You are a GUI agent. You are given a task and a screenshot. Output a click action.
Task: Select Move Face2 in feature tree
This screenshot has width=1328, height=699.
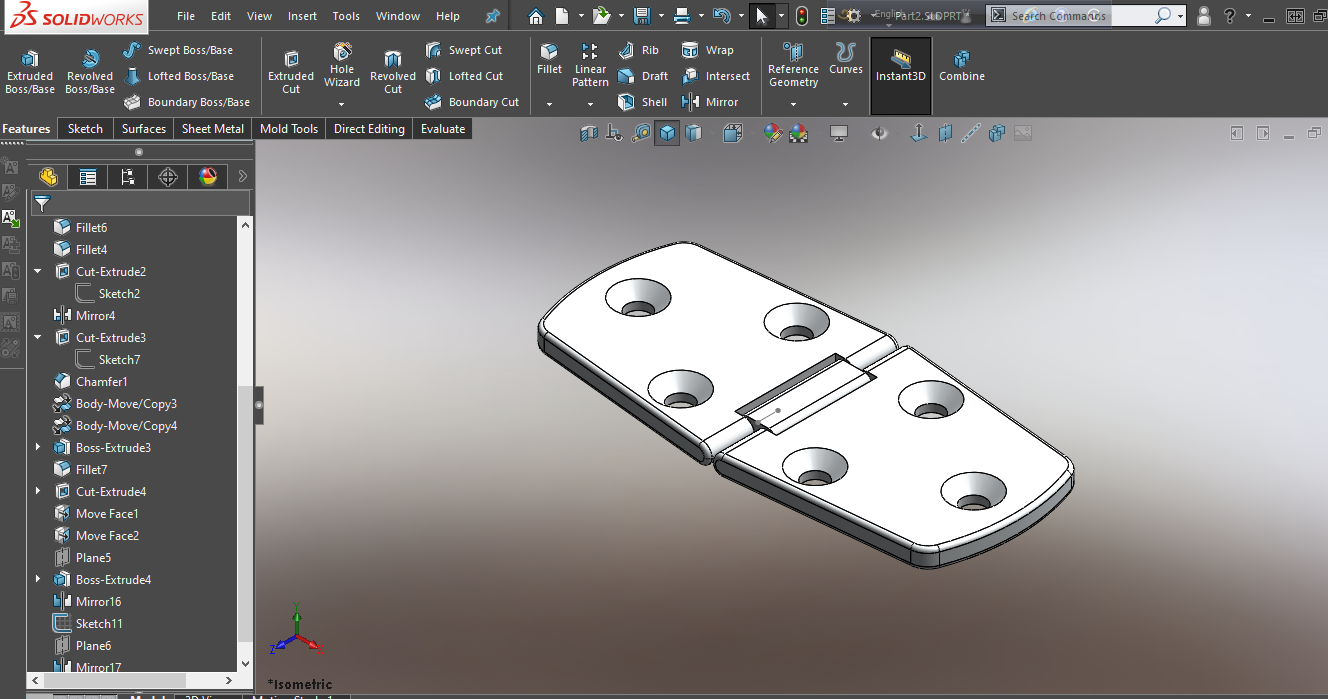point(108,536)
